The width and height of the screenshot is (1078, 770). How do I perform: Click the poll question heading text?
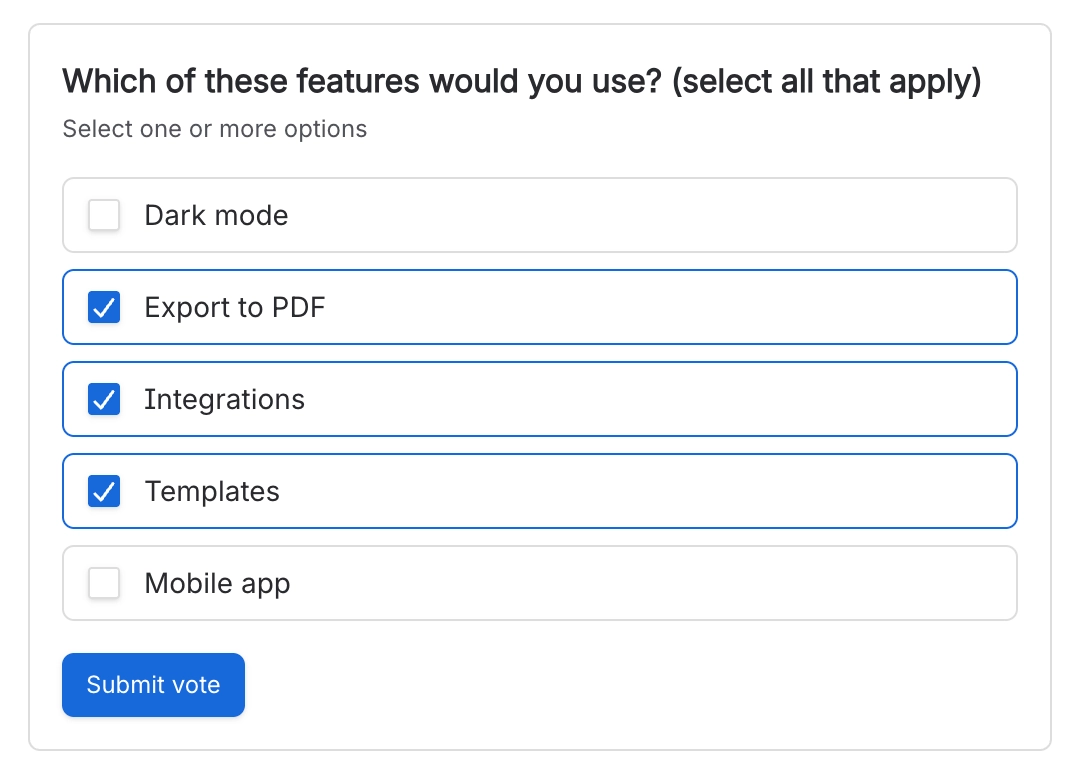coord(522,82)
